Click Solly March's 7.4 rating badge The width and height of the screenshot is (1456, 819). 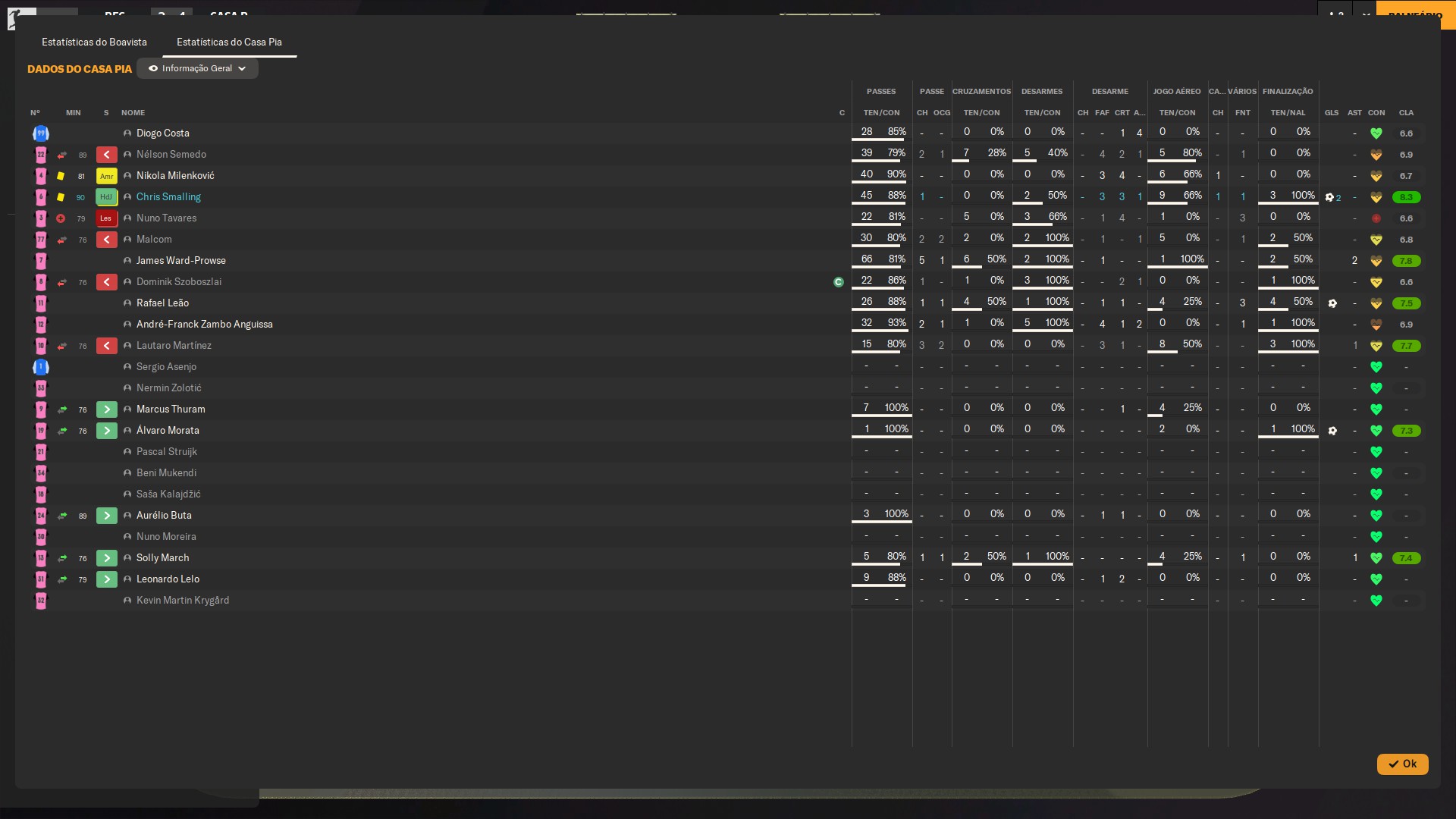point(1406,558)
